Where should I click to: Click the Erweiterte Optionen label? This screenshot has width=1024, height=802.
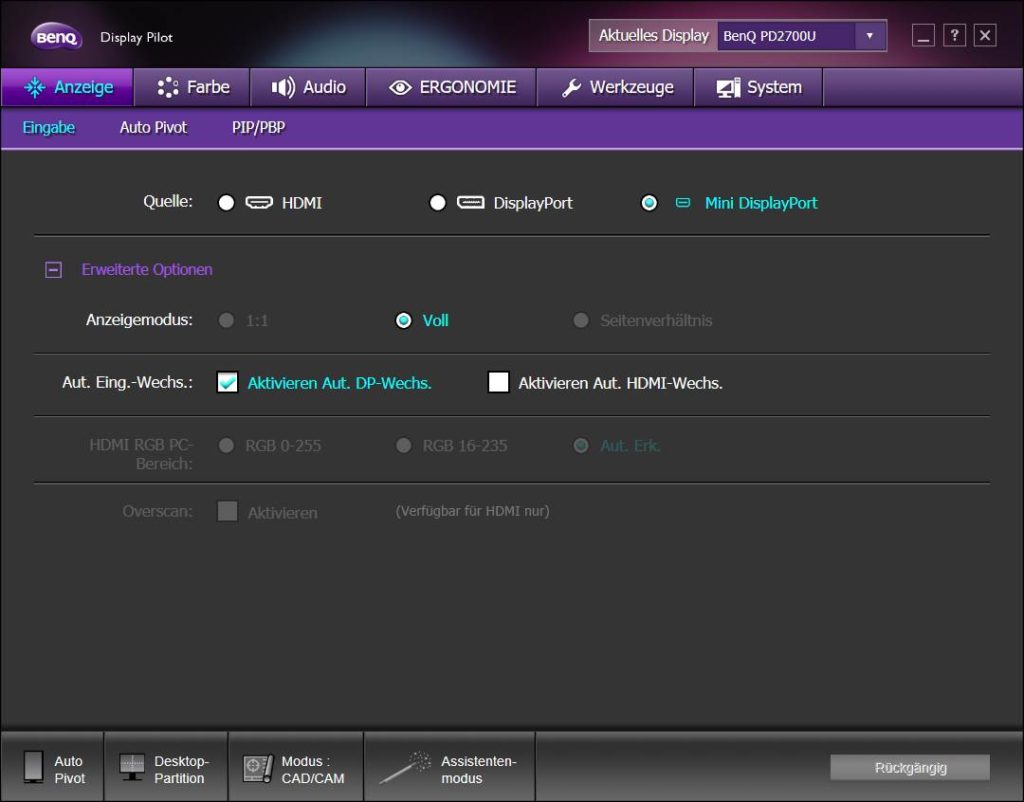147,270
